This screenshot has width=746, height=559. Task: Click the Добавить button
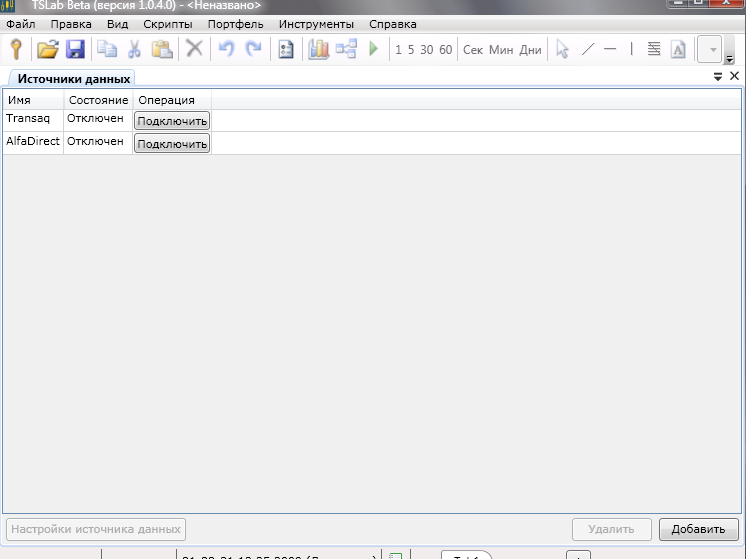click(x=698, y=529)
